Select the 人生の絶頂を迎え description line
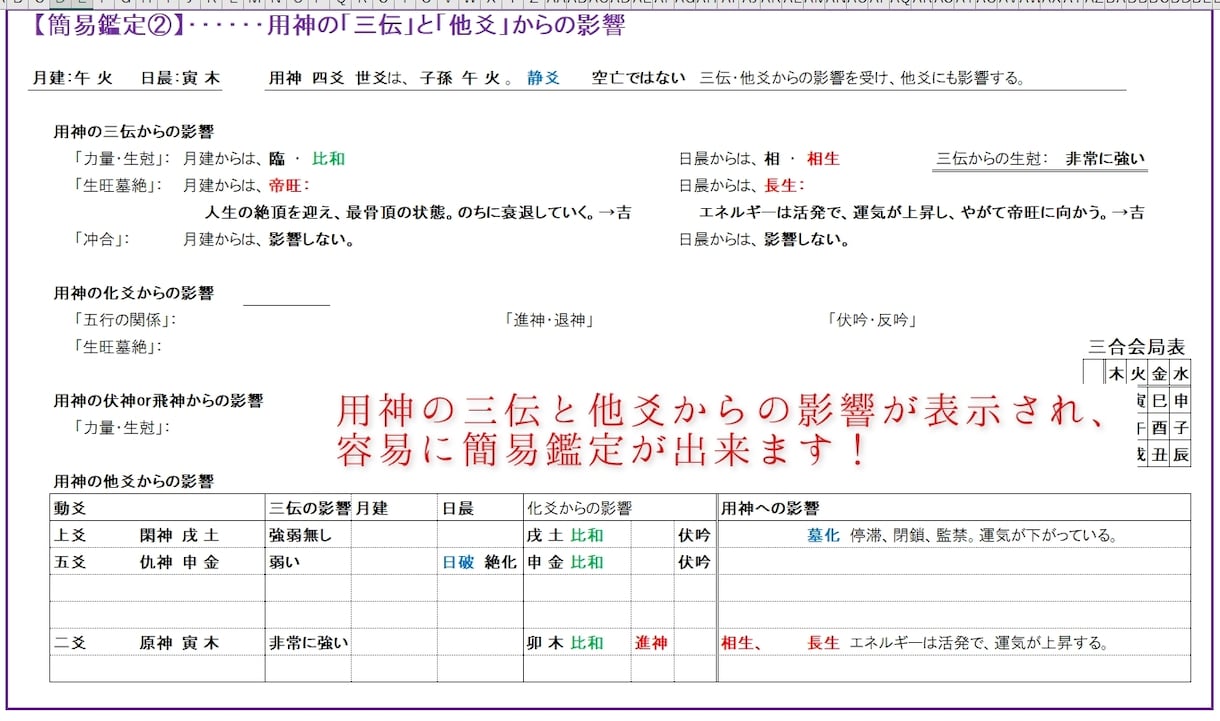The width and height of the screenshot is (1220, 721). [x=418, y=212]
